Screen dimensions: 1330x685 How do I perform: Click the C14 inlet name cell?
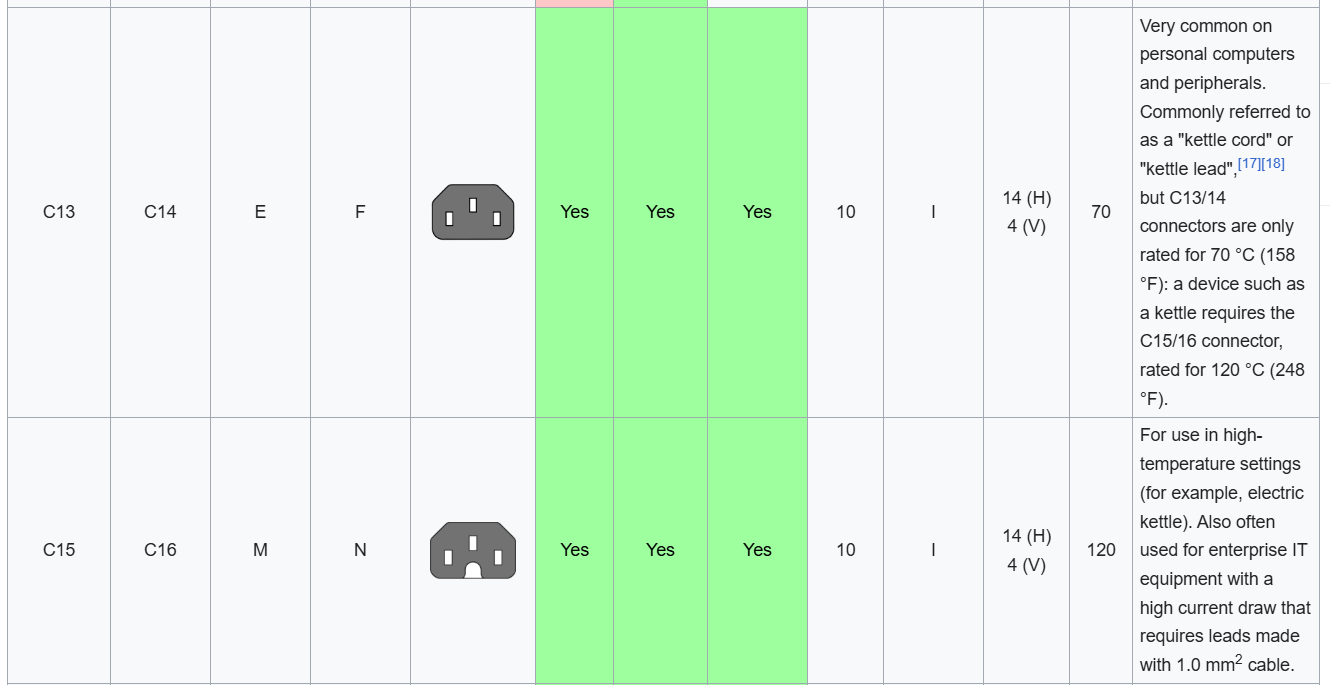point(160,212)
